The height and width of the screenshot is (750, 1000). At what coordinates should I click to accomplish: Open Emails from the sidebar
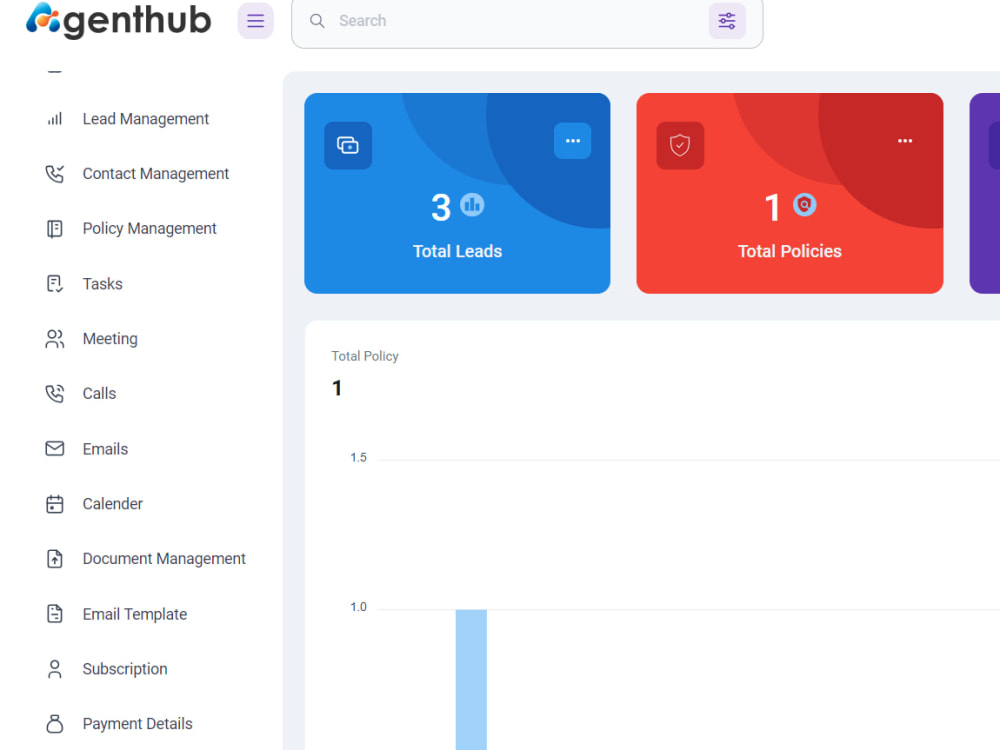[x=105, y=449]
